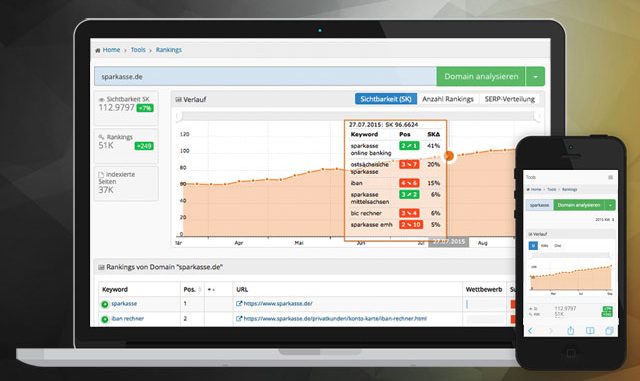640x381 pixels.
Task: Click sparkasse input field on phone
Action: click(539, 205)
